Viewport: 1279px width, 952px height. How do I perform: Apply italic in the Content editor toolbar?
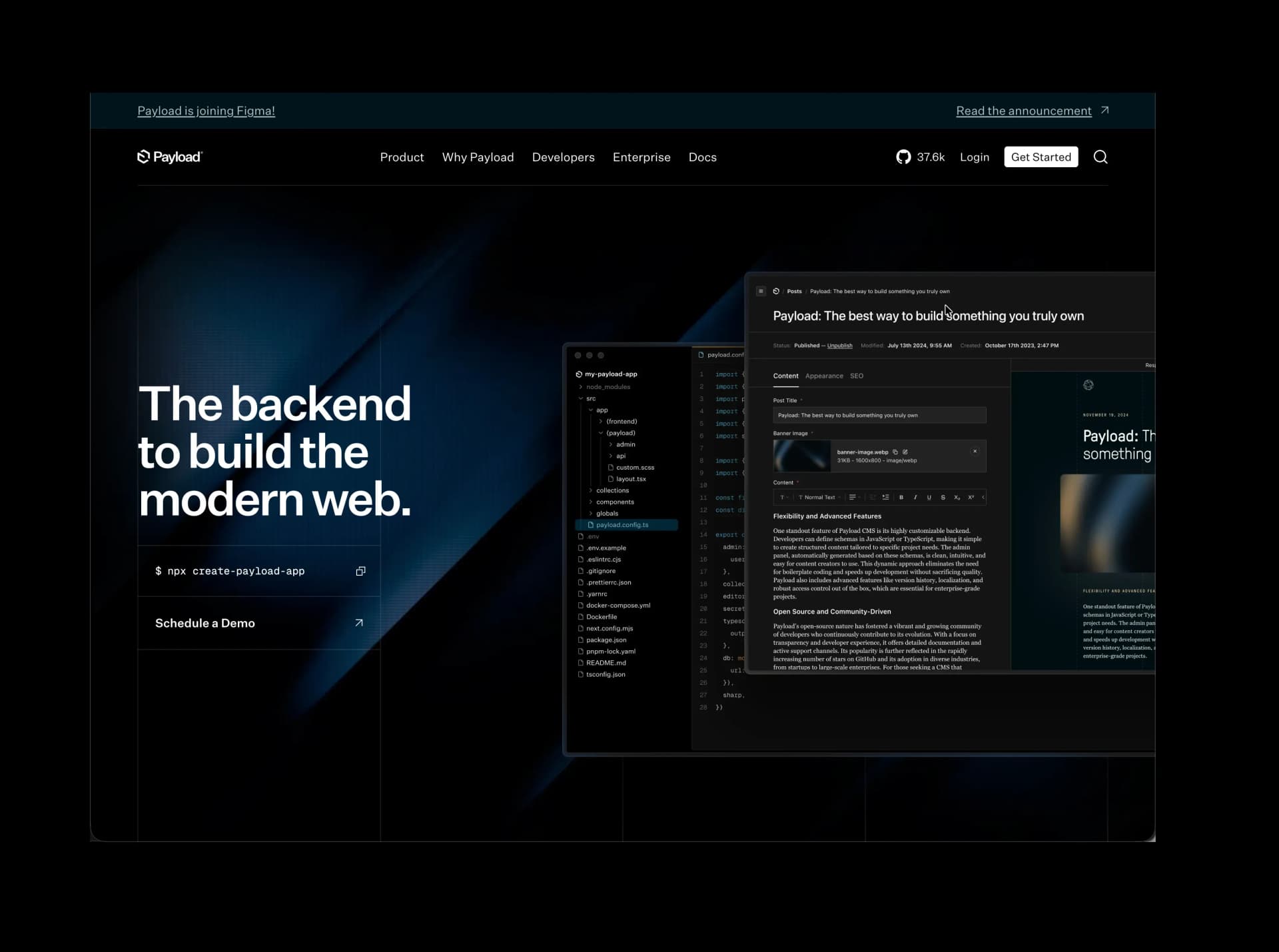915,497
